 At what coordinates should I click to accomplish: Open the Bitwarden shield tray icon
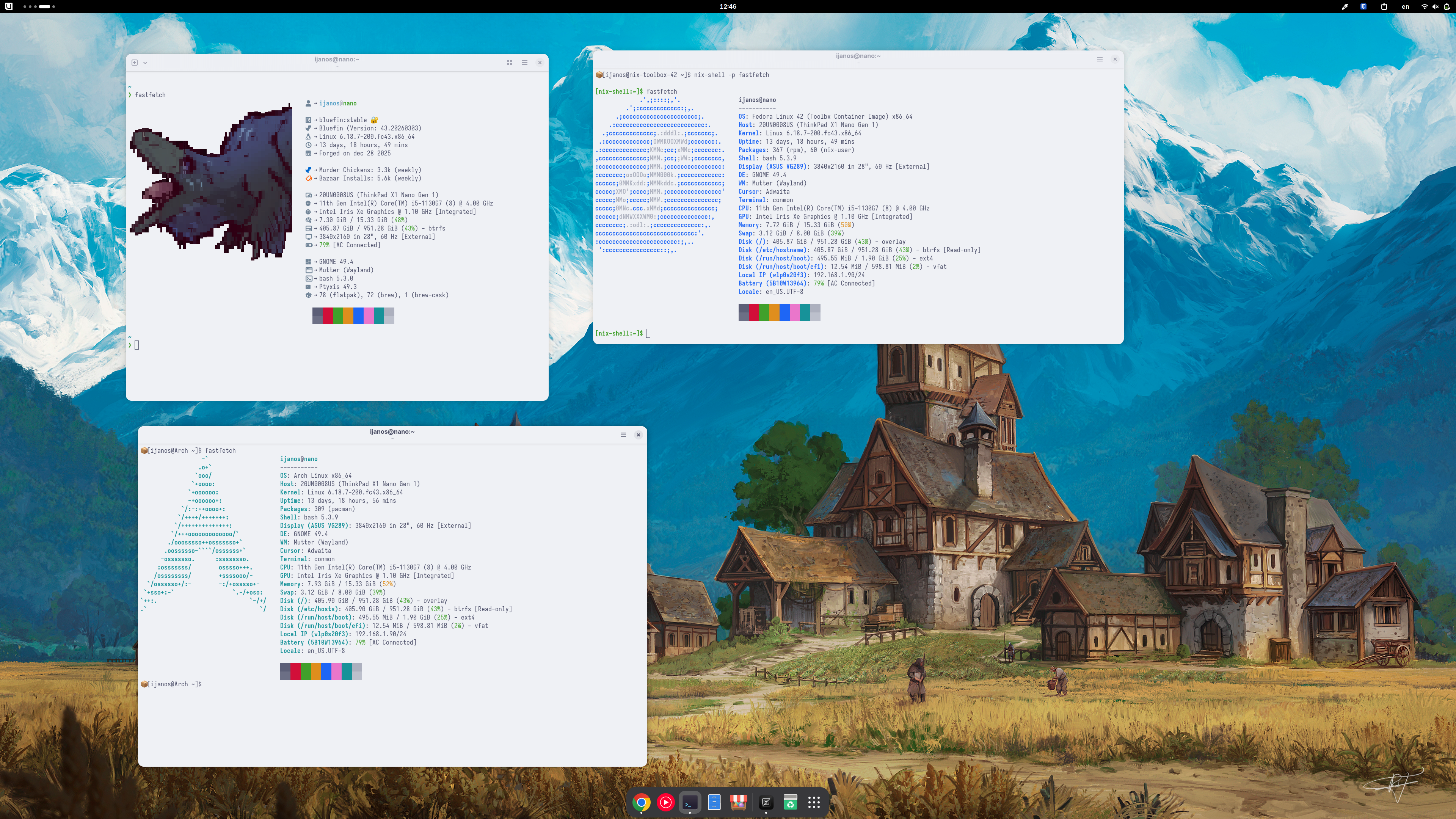(1363, 7)
